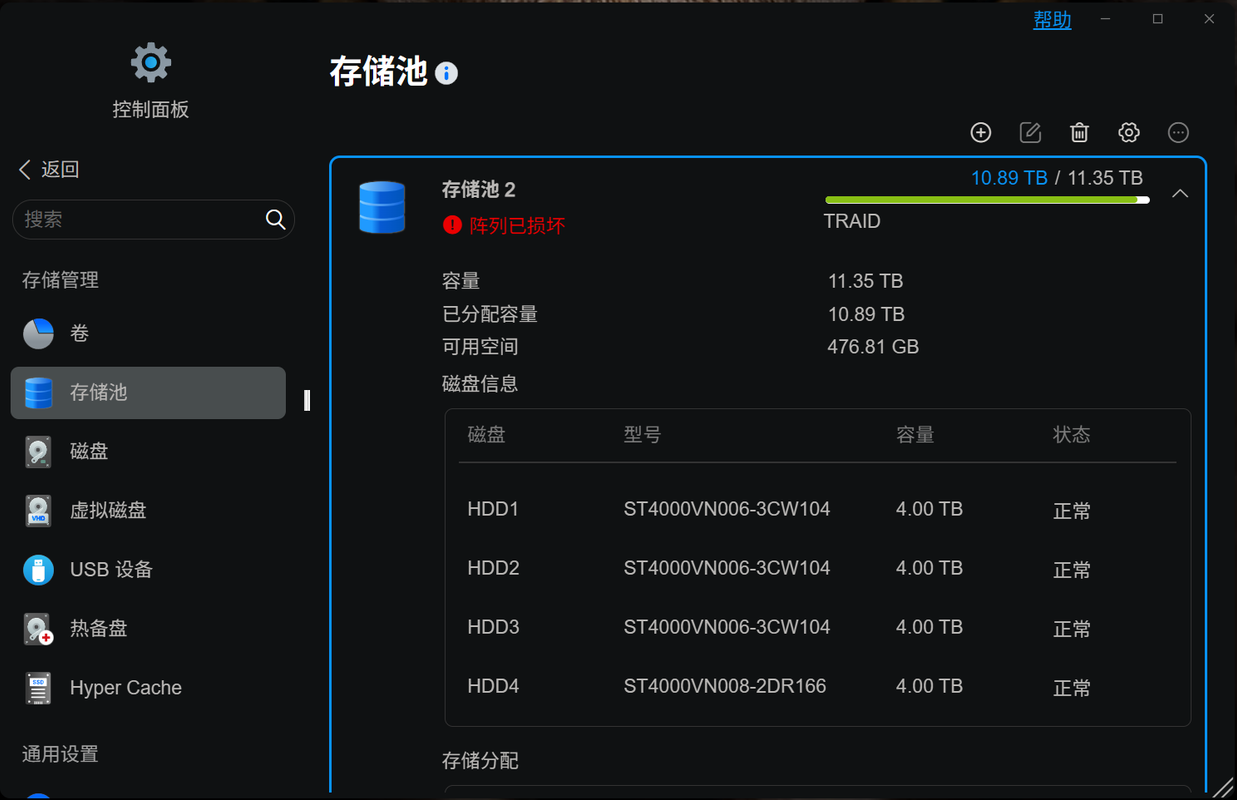Click HDD4's 正常 status
The height and width of the screenshot is (800, 1237).
point(1072,688)
